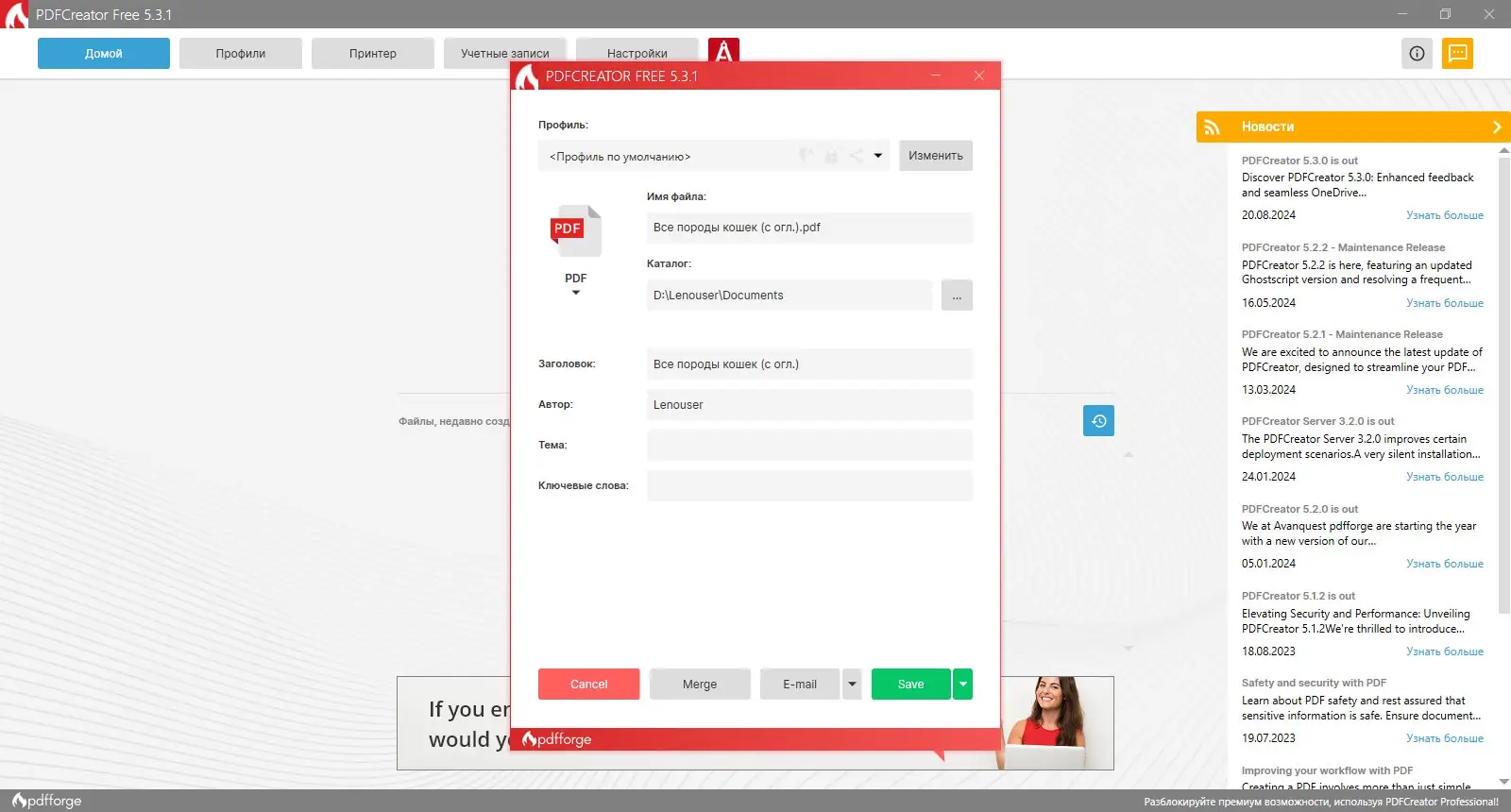Click the pdfforge logo in the bottom status bar
The image size is (1511, 812).
click(x=47, y=801)
